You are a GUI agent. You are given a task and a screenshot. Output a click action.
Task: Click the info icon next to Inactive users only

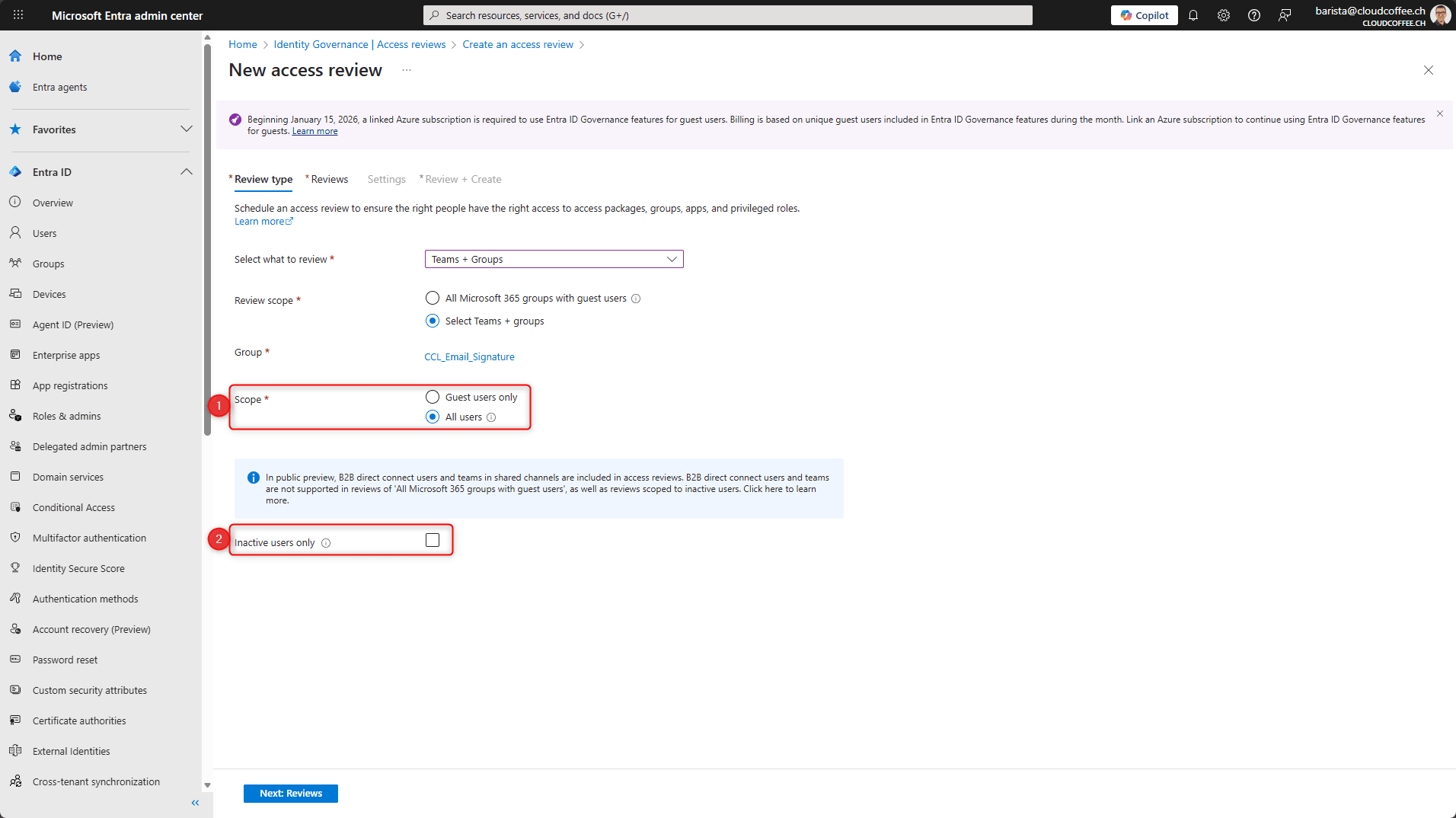point(326,543)
